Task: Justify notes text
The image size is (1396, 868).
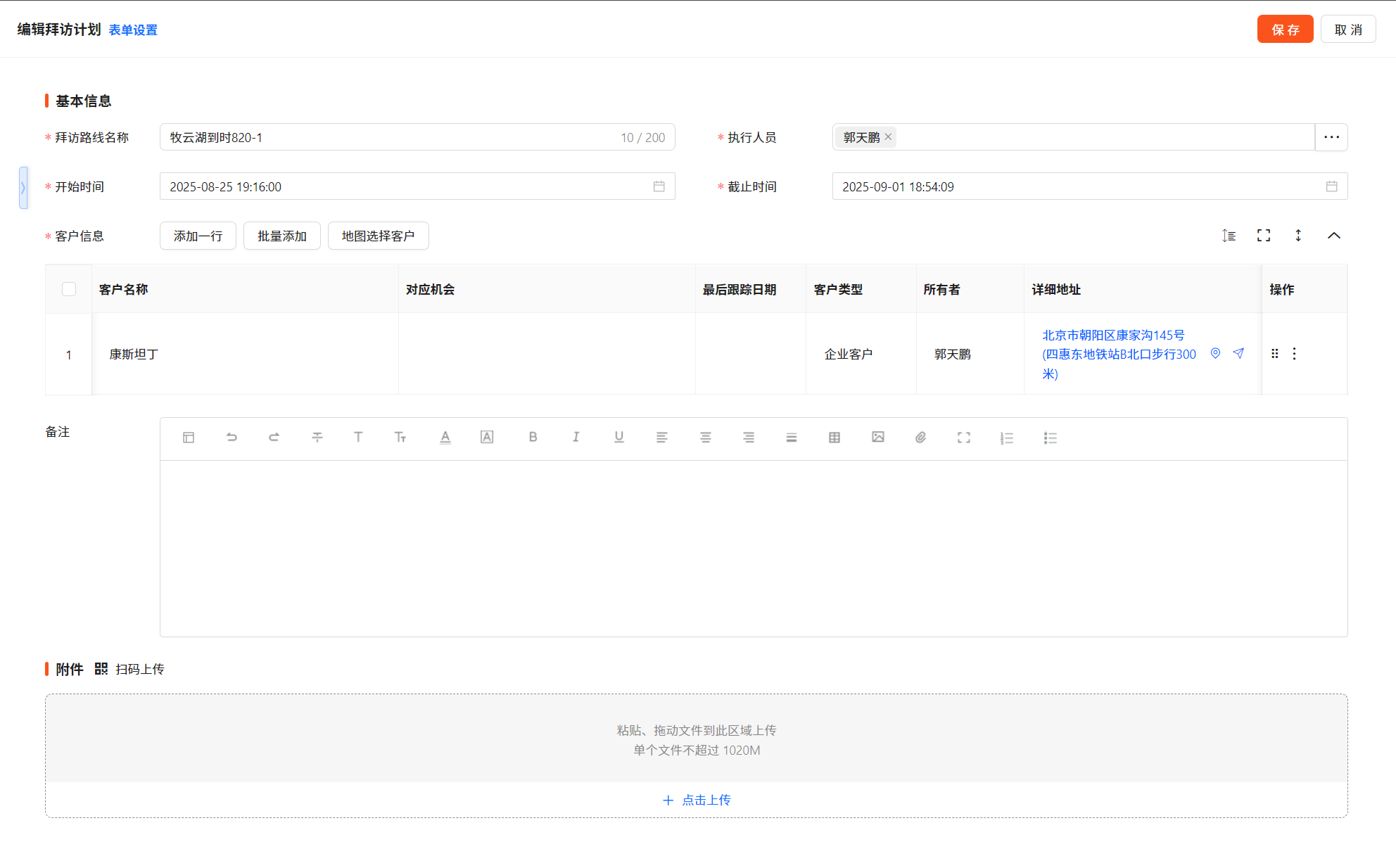Action: pos(792,438)
